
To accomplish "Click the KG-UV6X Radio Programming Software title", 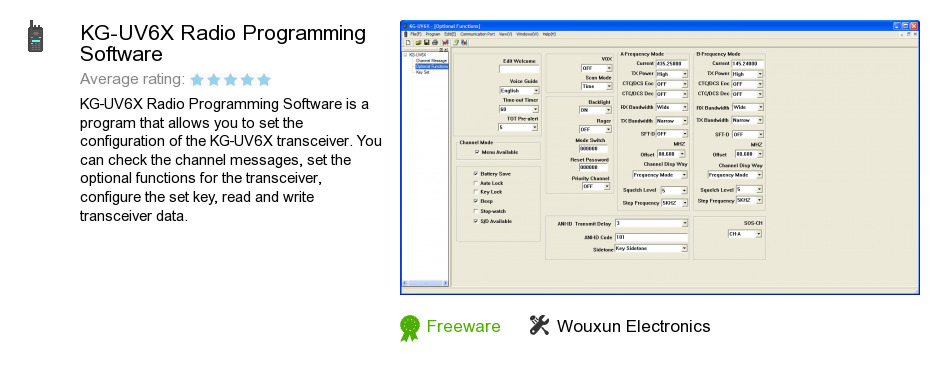I will (x=222, y=43).
